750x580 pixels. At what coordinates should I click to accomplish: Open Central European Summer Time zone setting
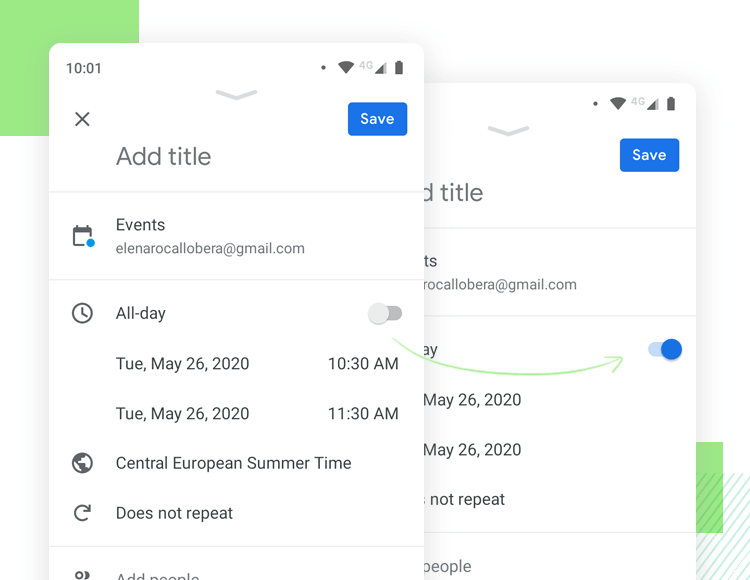pyautogui.click(x=233, y=463)
